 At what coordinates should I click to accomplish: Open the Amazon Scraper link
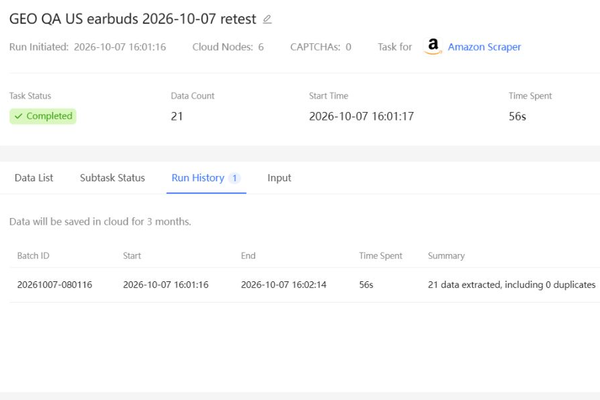click(x=484, y=47)
